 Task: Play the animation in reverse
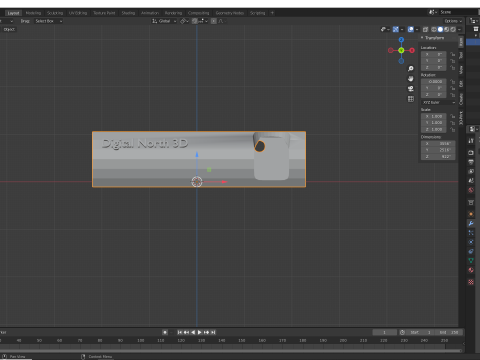point(193,332)
